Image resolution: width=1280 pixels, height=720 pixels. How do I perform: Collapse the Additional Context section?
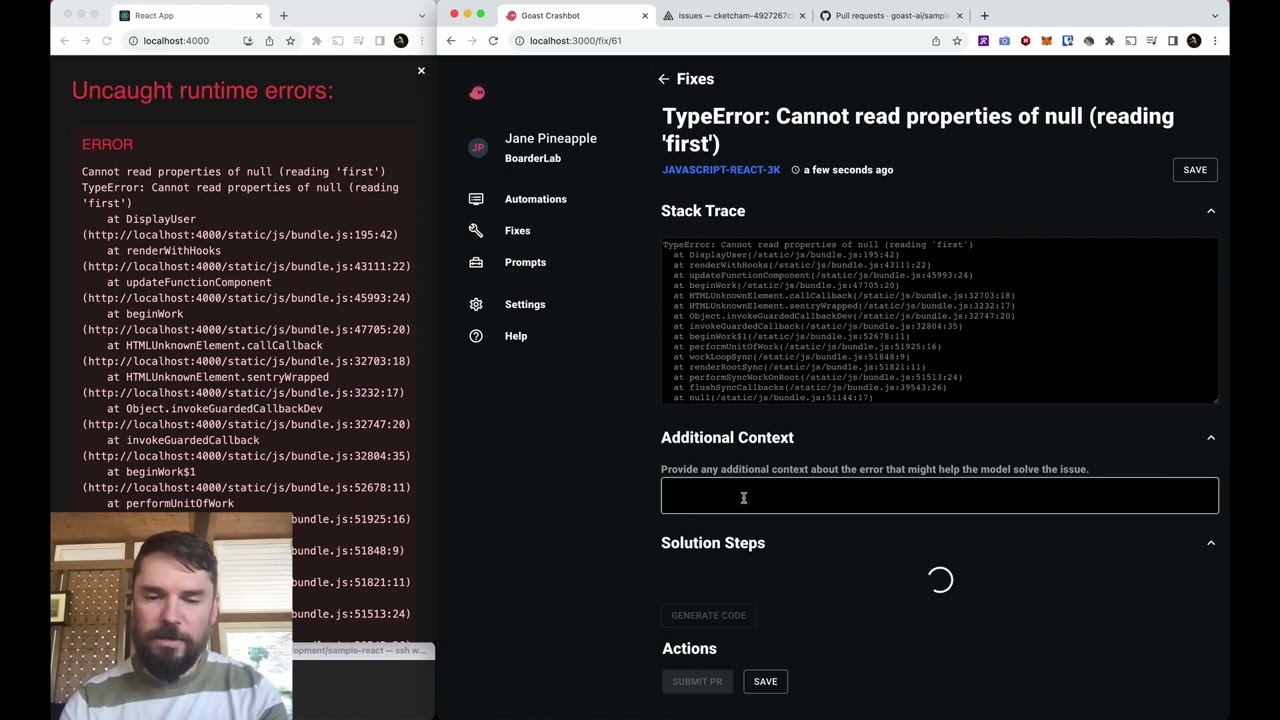(x=1211, y=438)
